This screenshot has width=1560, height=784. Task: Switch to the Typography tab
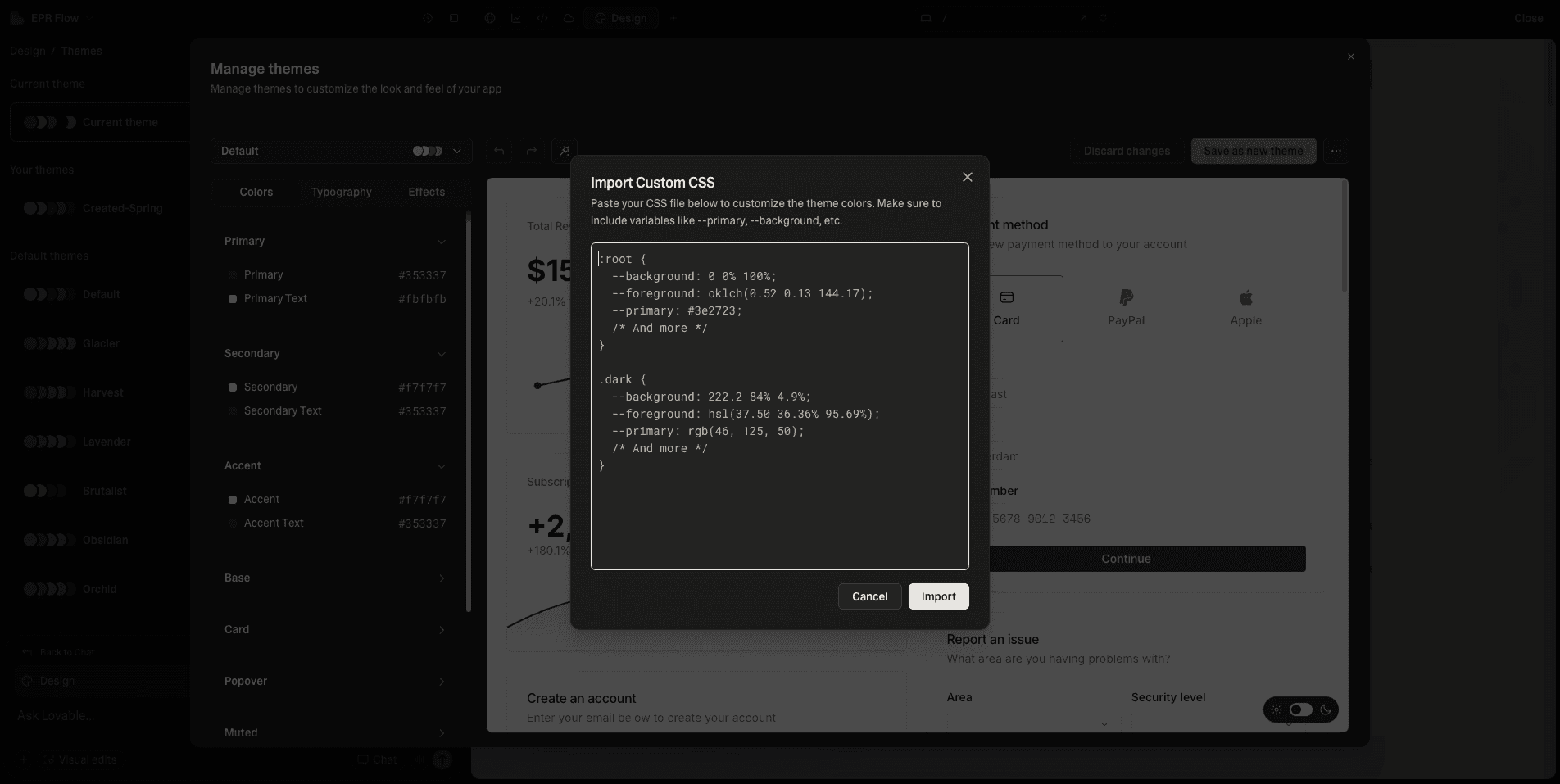341,192
